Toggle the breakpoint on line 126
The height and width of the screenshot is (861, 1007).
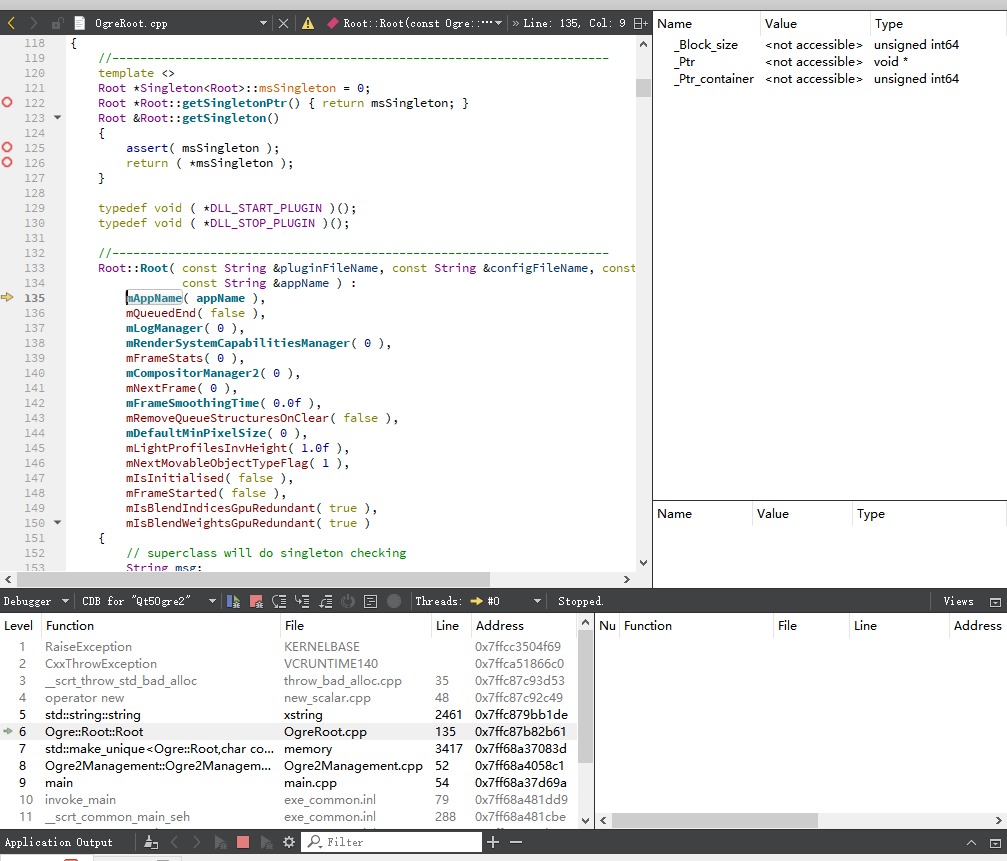coord(8,162)
